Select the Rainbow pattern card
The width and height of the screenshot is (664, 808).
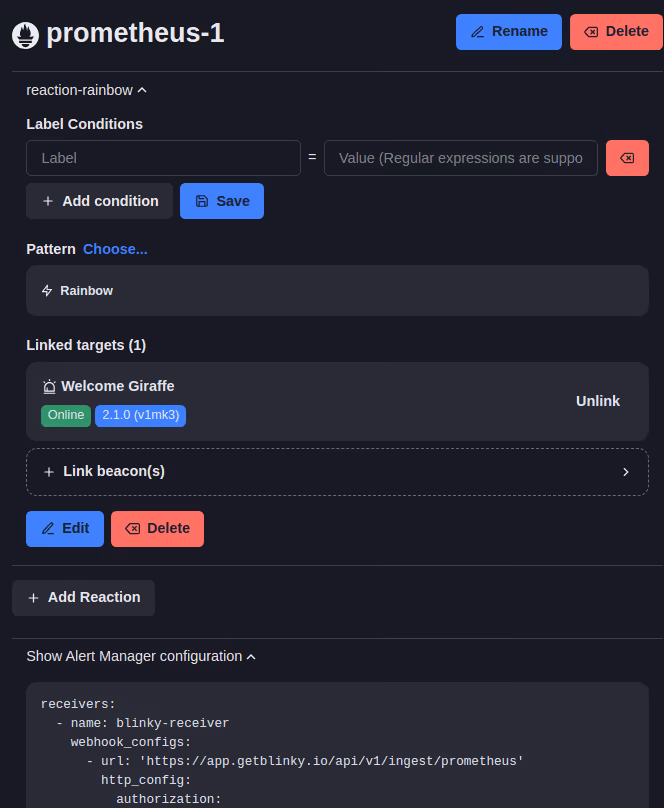point(337,291)
